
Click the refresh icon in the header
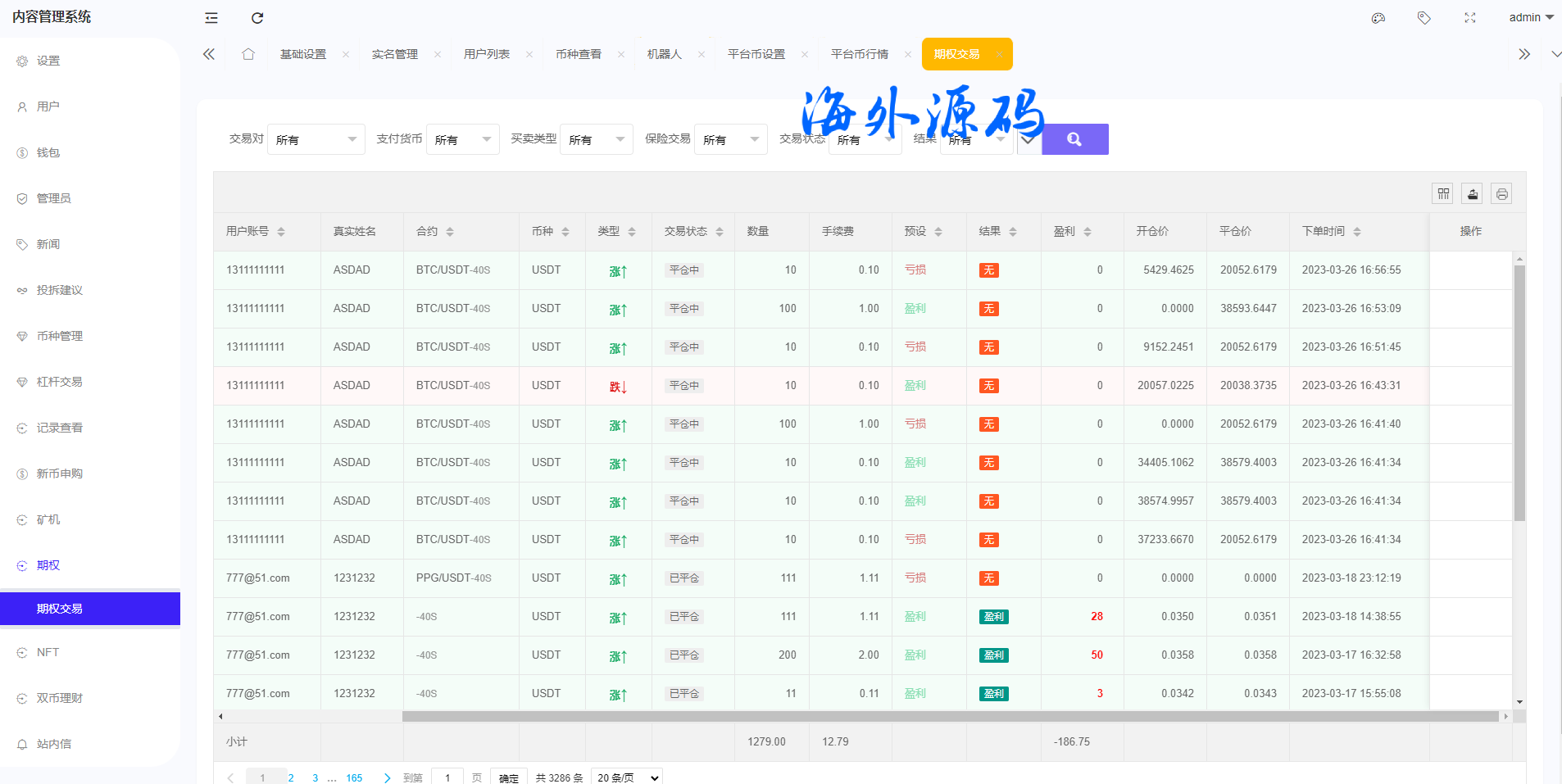[257, 18]
